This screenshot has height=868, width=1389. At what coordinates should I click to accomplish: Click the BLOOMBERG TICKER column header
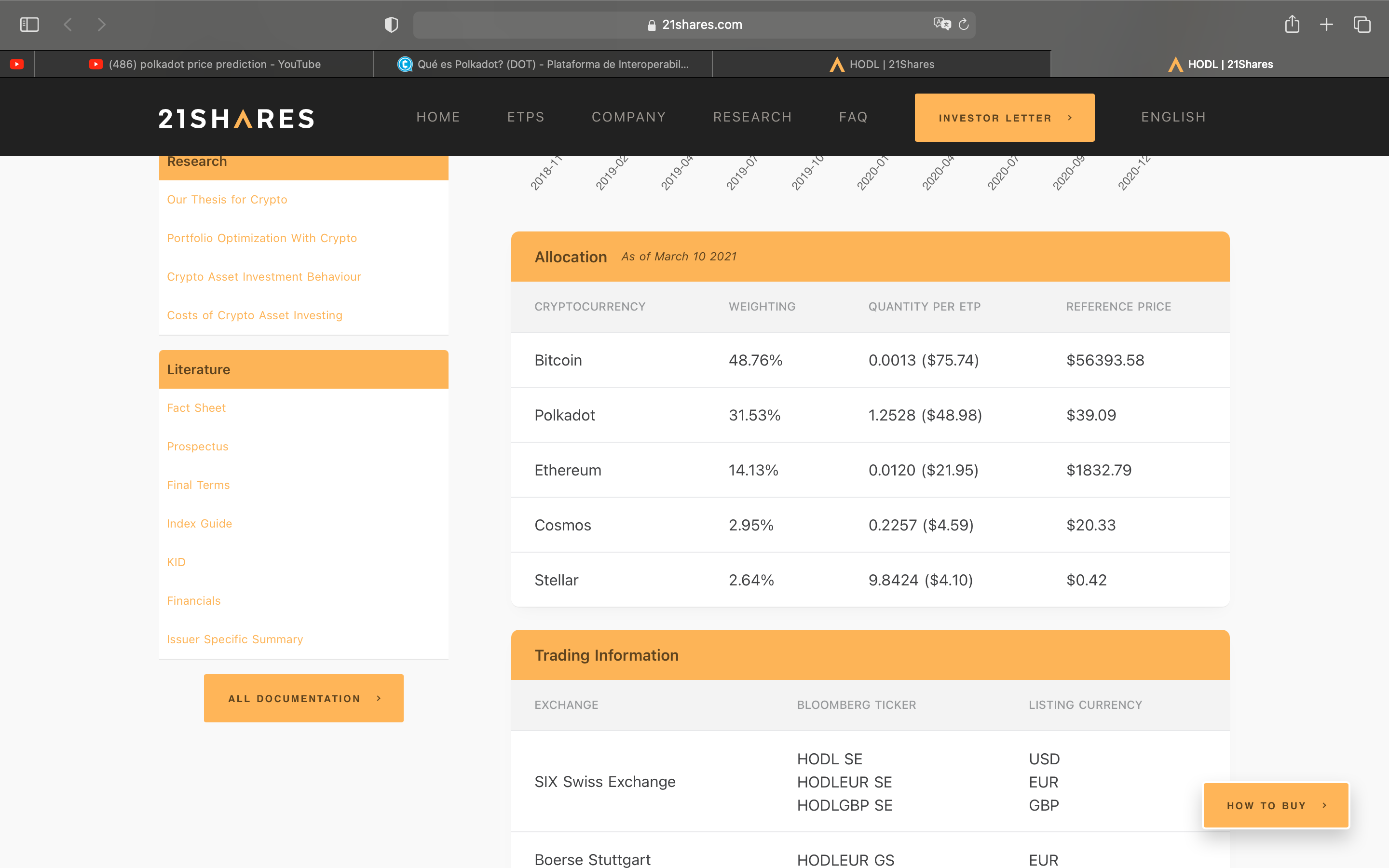point(857,705)
